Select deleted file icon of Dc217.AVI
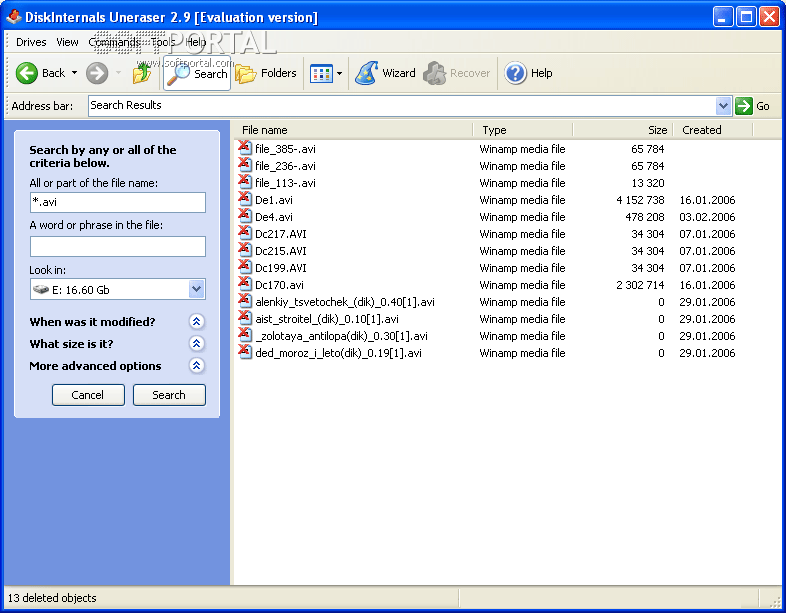This screenshot has height=613, width=786. (x=245, y=233)
